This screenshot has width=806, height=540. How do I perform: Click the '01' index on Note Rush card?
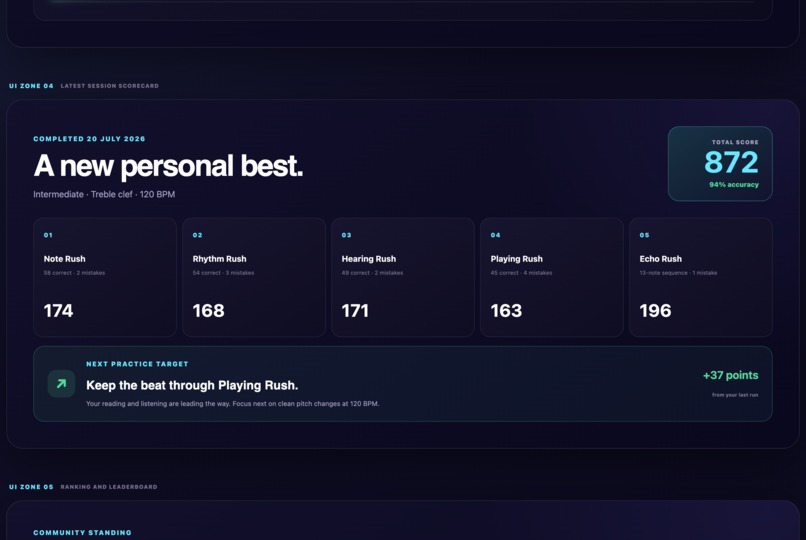pos(48,235)
